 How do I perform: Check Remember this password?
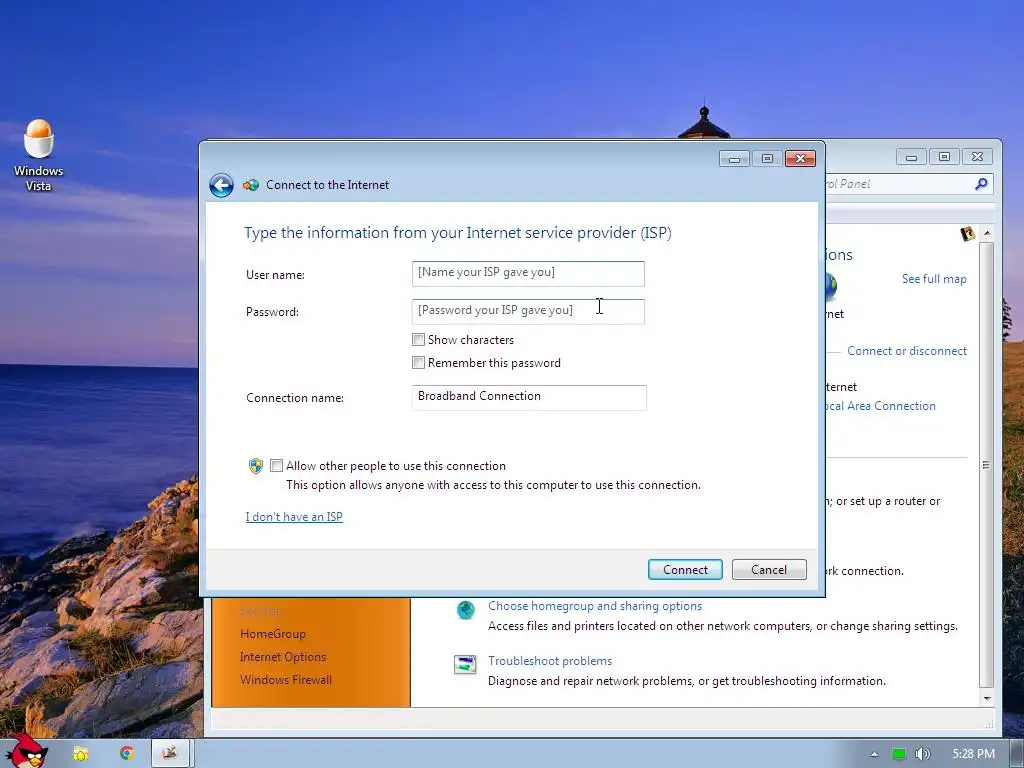pyautogui.click(x=419, y=362)
